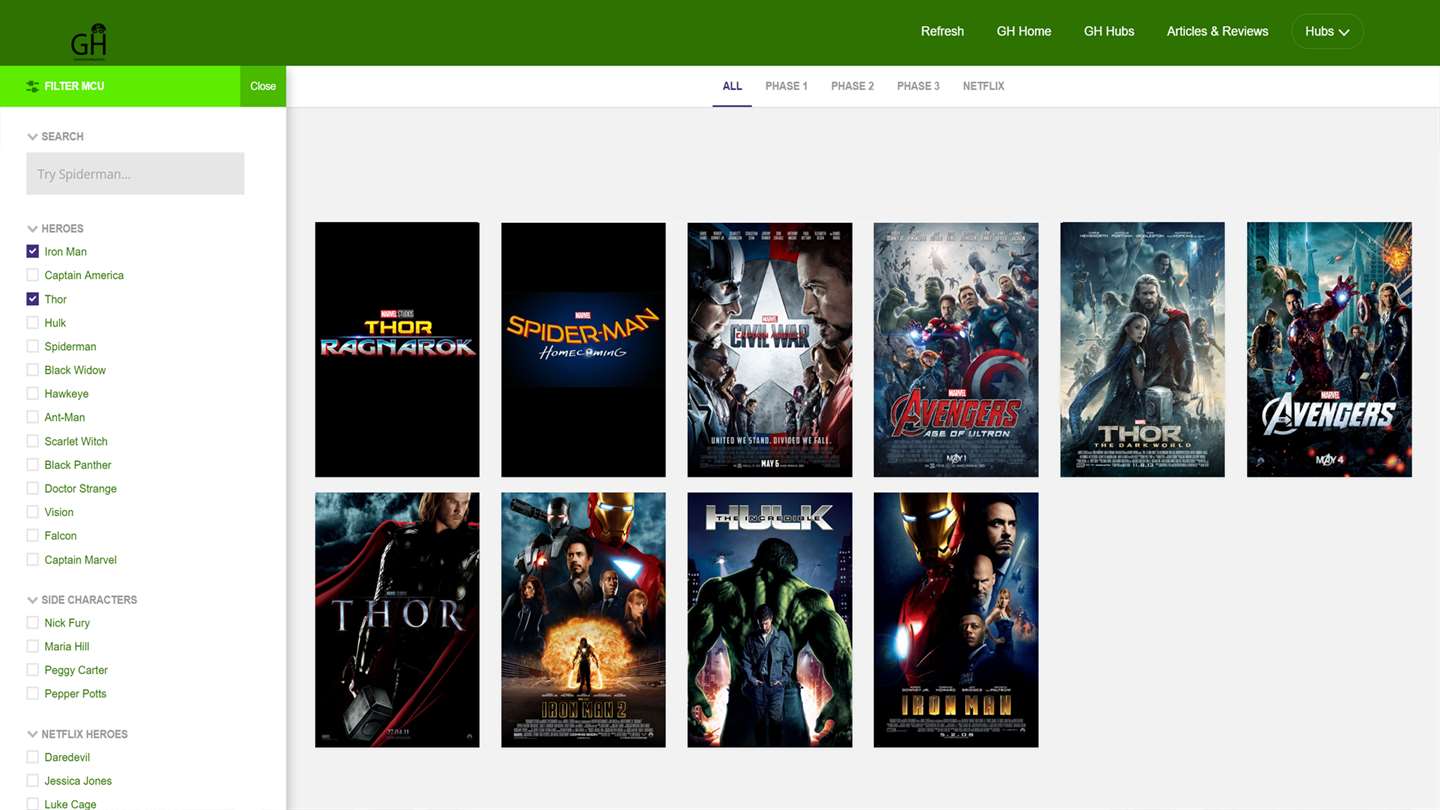This screenshot has height=810, width=1440.
Task: Open the first Iron Man poster
Action: (956, 620)
